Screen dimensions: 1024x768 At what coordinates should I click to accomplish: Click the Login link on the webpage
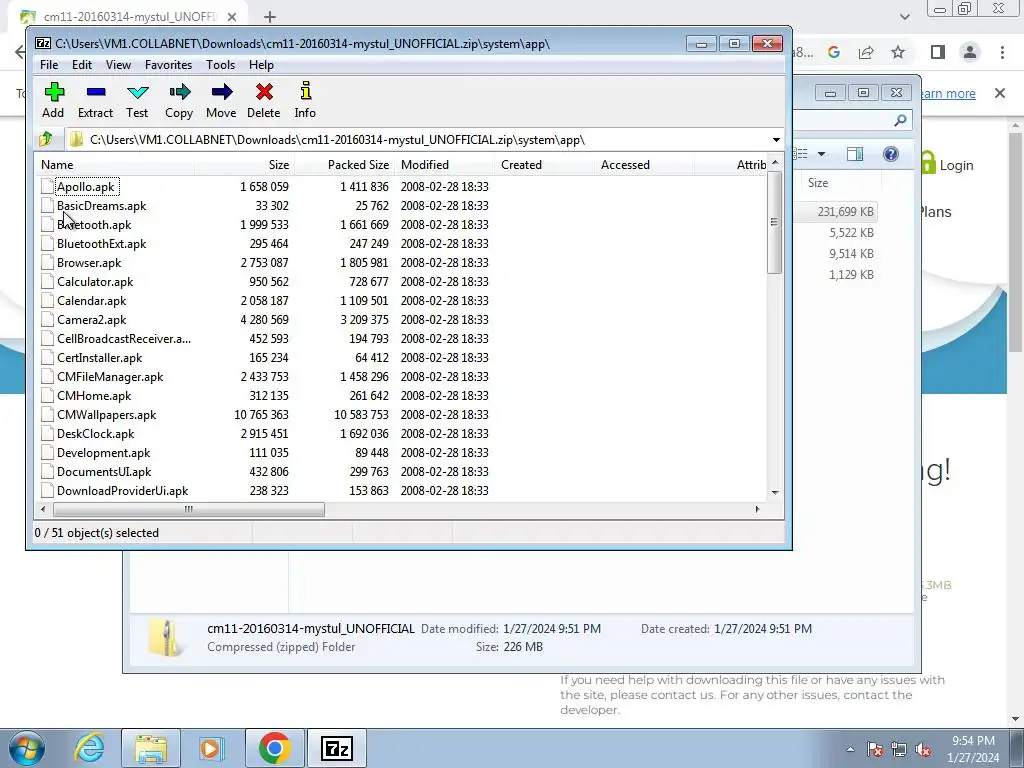click(956, 165)
